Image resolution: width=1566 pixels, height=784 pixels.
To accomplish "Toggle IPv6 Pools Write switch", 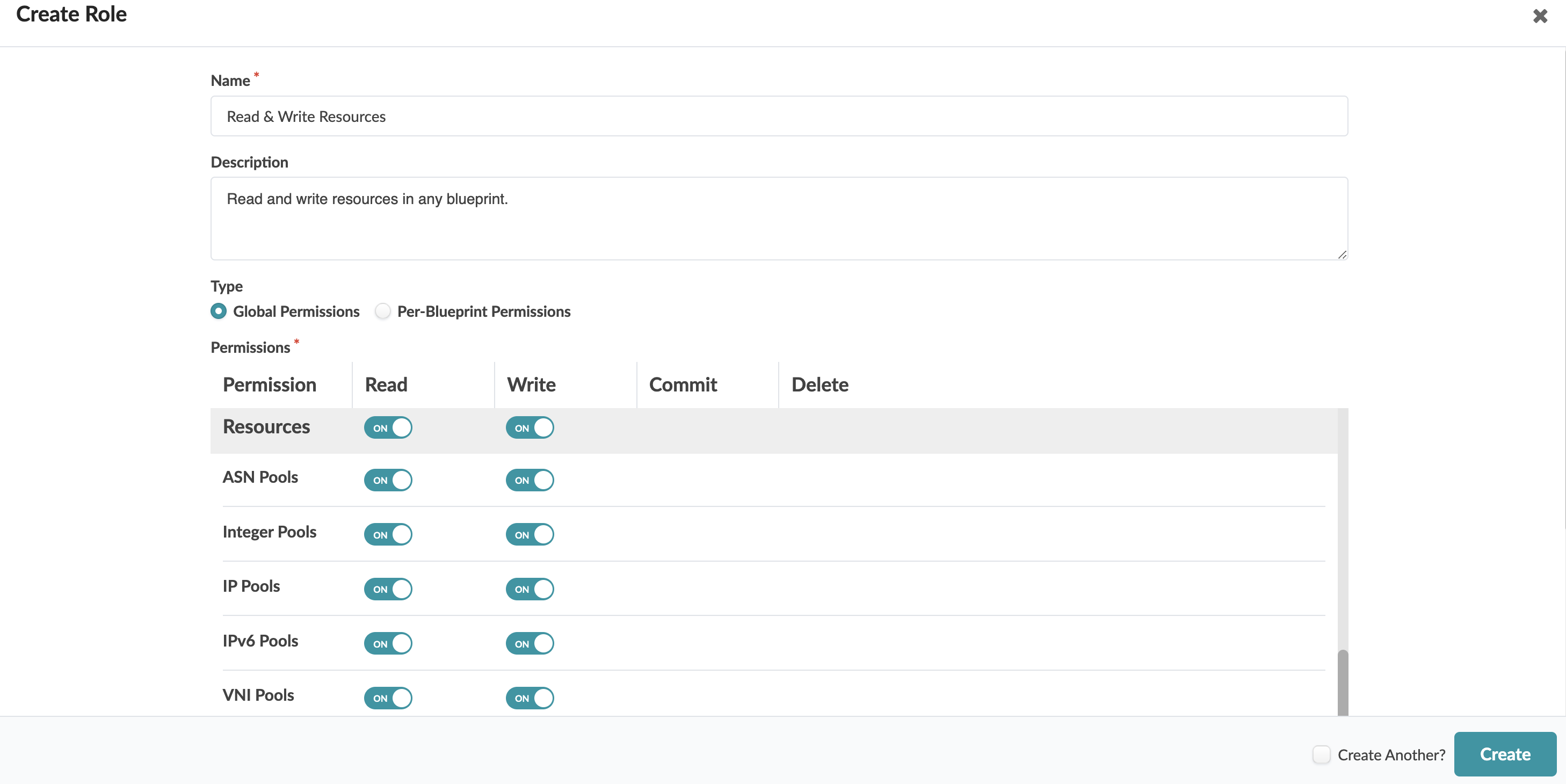I will (x=530, y=643).
